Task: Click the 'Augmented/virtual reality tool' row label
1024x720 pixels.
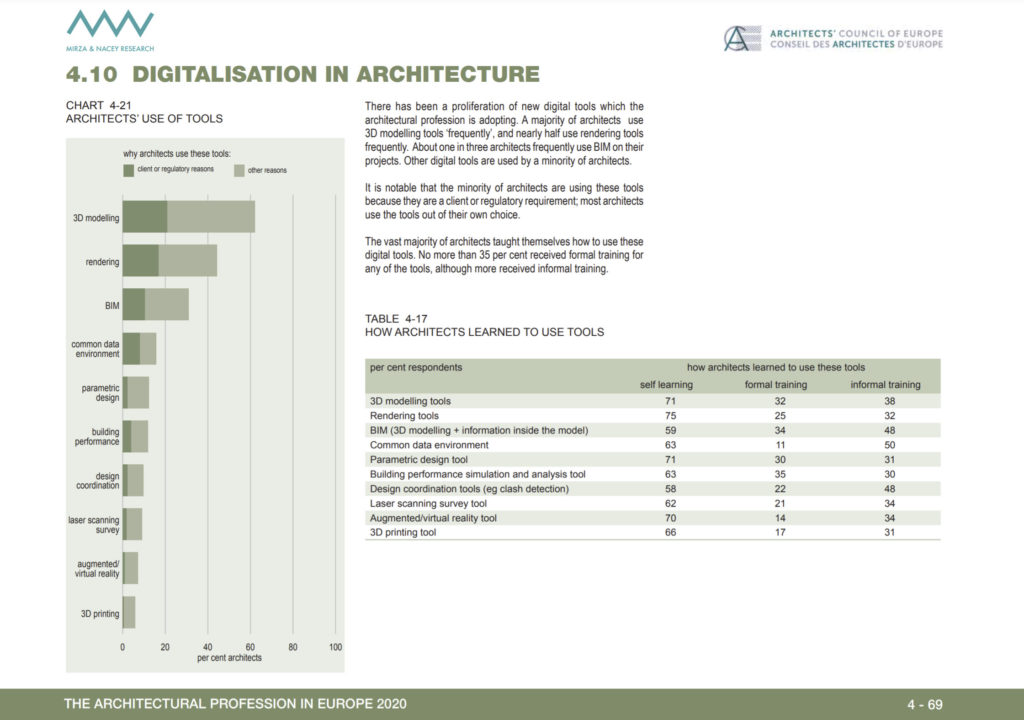Action: tap(433, 518)
